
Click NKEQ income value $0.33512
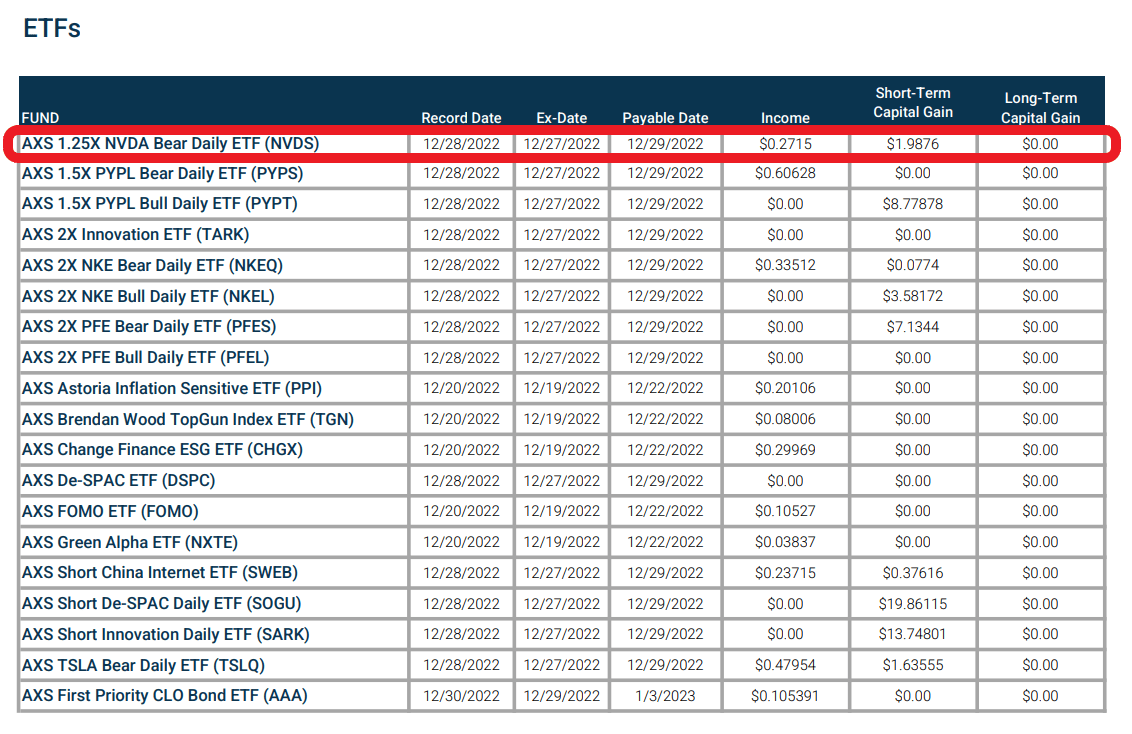point(785,266)
